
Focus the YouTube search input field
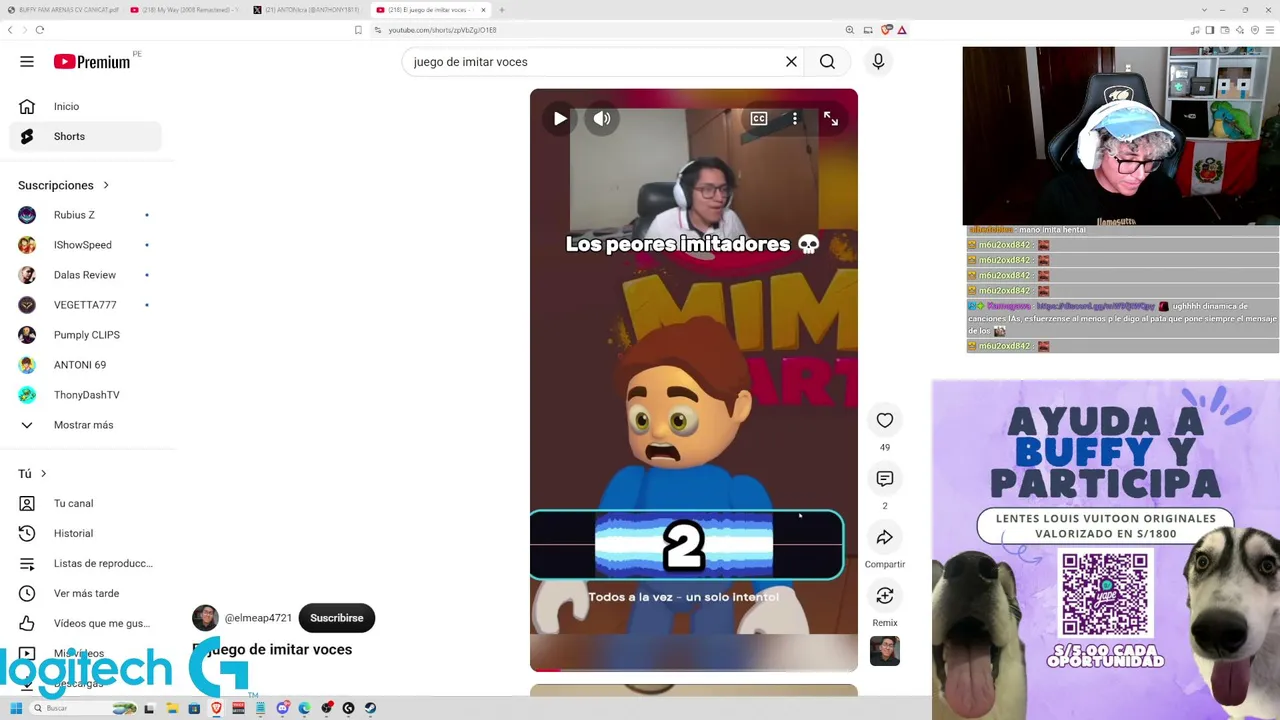tap(595, 62)
